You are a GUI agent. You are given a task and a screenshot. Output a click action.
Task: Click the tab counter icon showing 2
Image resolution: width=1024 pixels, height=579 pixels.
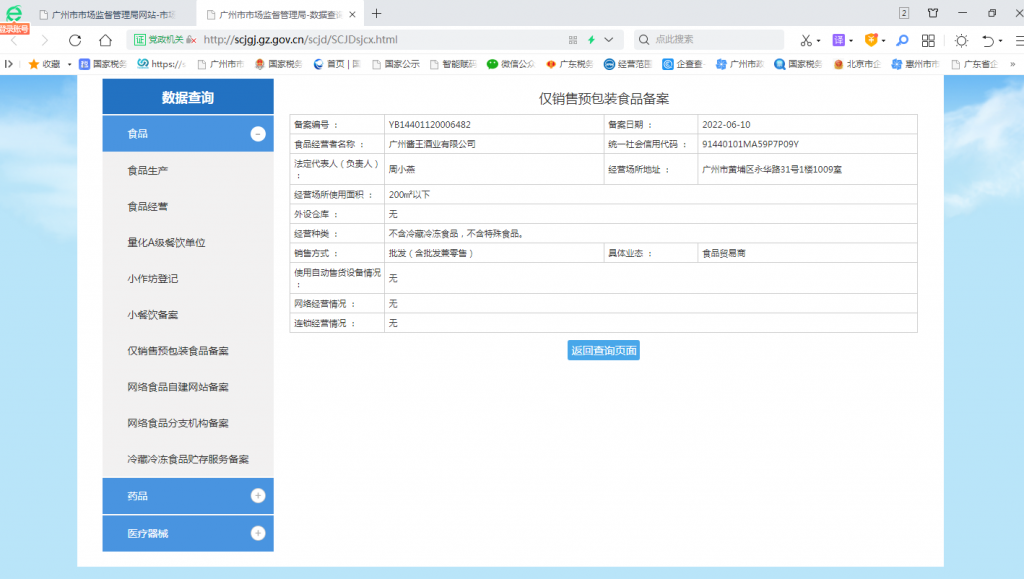tap(904, 13)
